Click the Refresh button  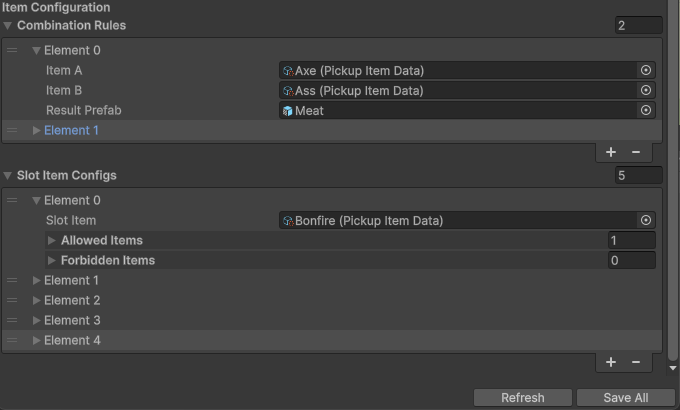[x=522, y=397]
